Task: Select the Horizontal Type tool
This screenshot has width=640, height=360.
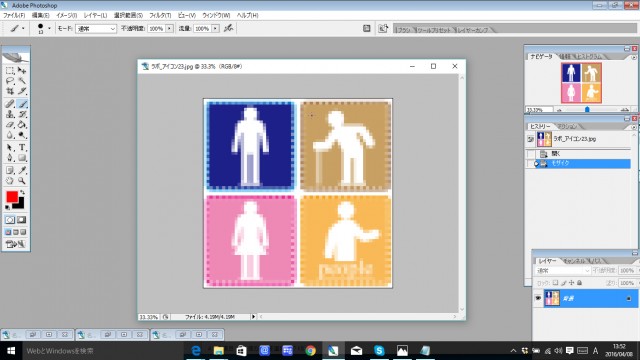Action: click(x=22, y=147)
